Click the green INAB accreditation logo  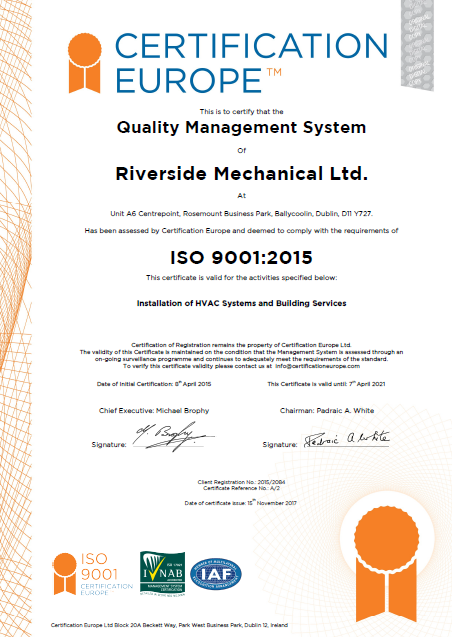(x=162, y=574)
